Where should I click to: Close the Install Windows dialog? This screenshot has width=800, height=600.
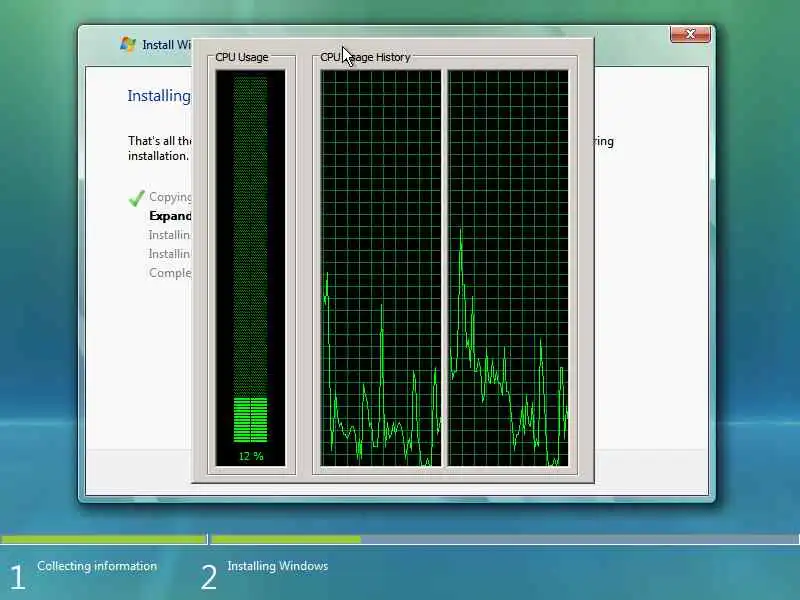(690, 34)
